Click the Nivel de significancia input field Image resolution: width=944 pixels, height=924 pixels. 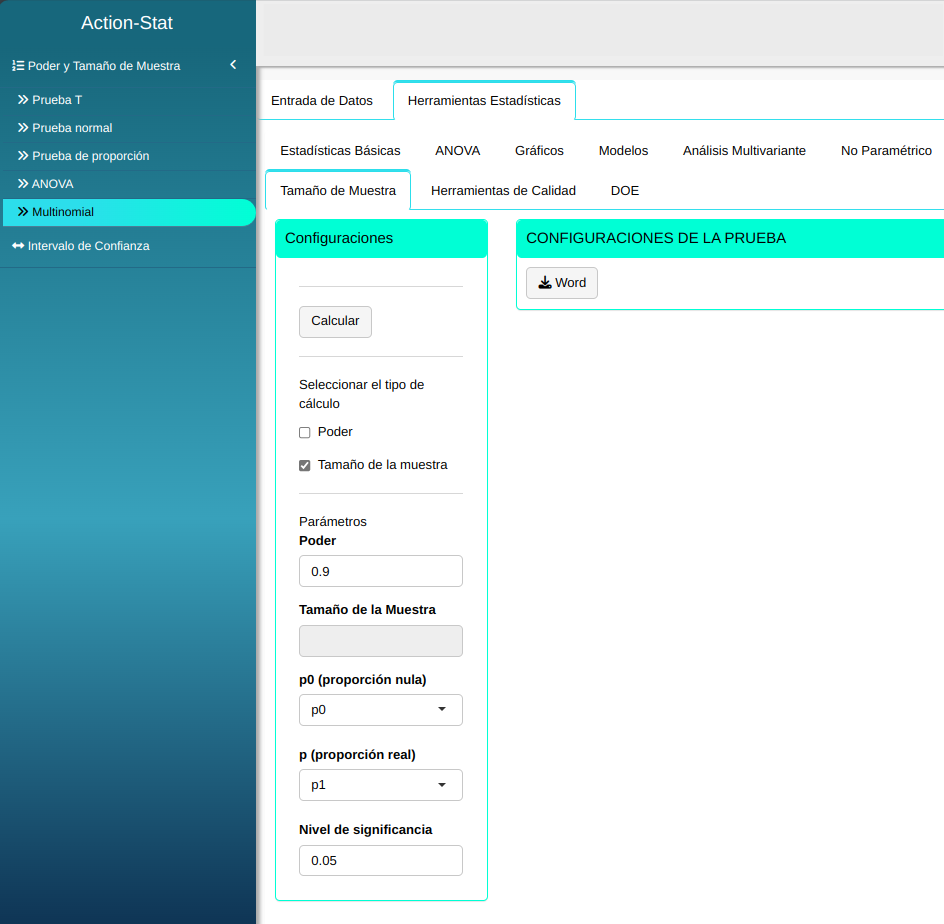[380, 861]
